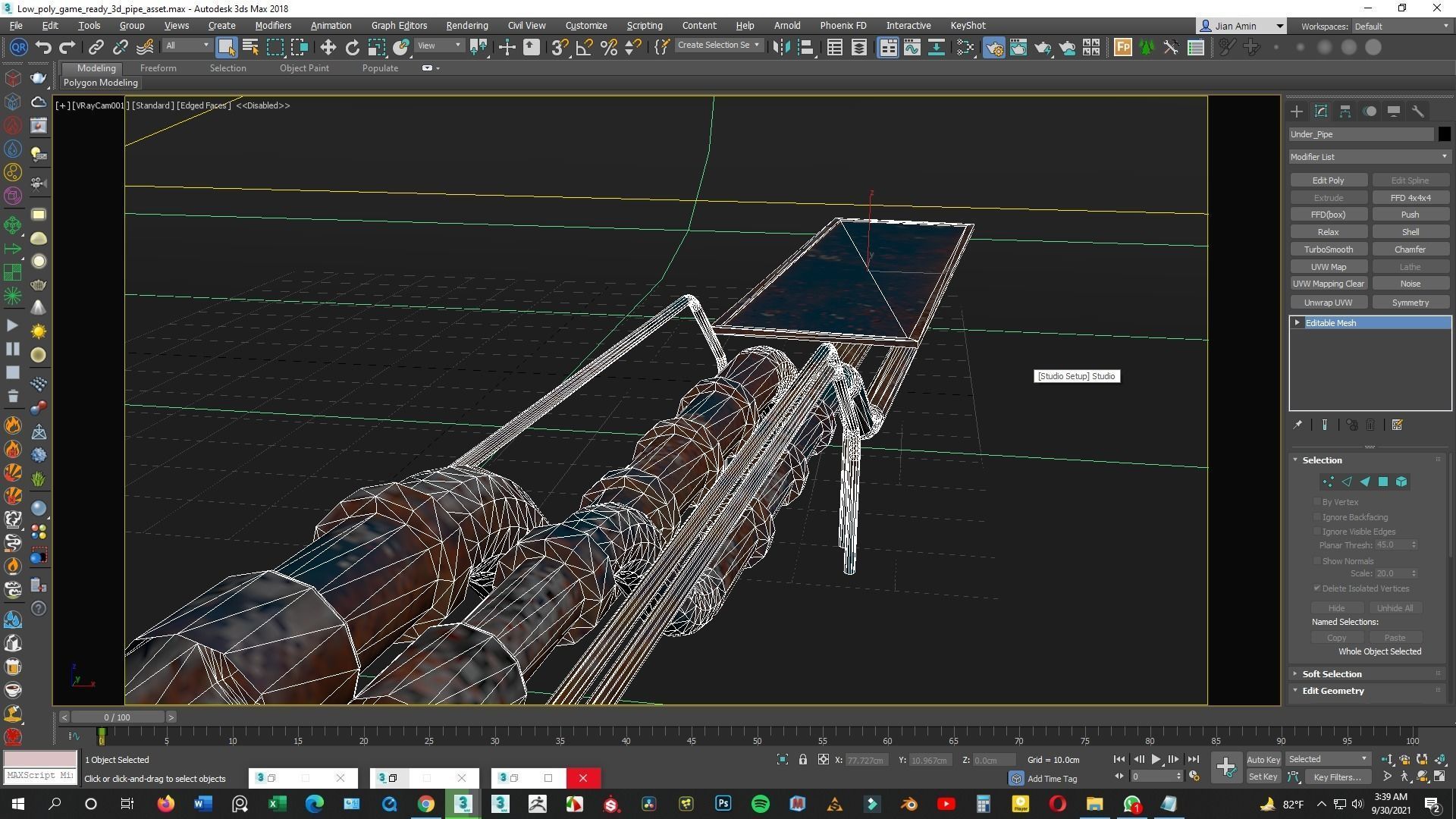
Task: Activate the Select and Move tool
Action: pos(329,47)
